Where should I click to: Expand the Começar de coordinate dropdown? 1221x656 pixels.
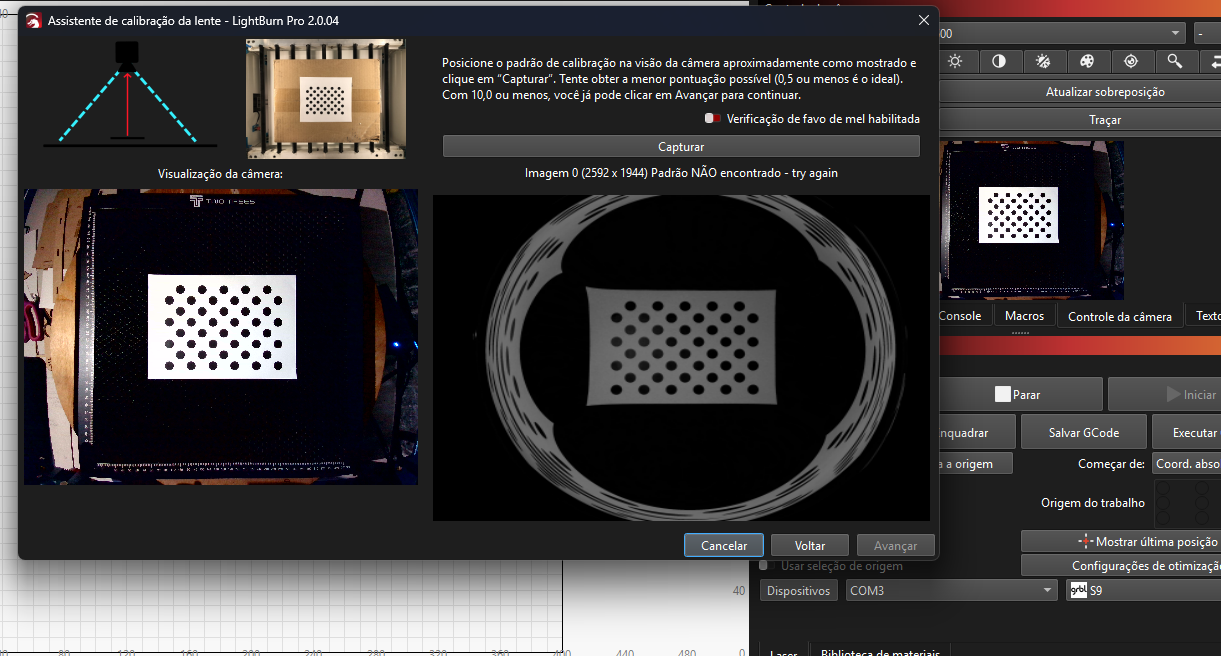[1186, 464]
